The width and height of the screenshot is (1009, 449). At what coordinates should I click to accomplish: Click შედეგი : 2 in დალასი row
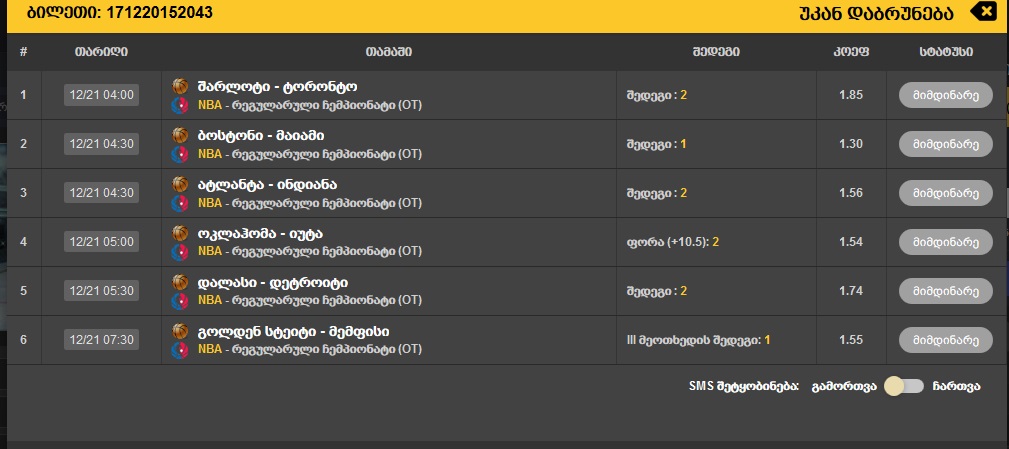(x=656, y=291)
